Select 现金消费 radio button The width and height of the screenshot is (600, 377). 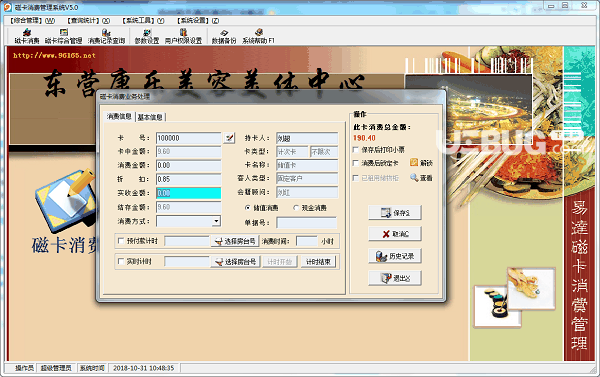click(x=296, y=208)
